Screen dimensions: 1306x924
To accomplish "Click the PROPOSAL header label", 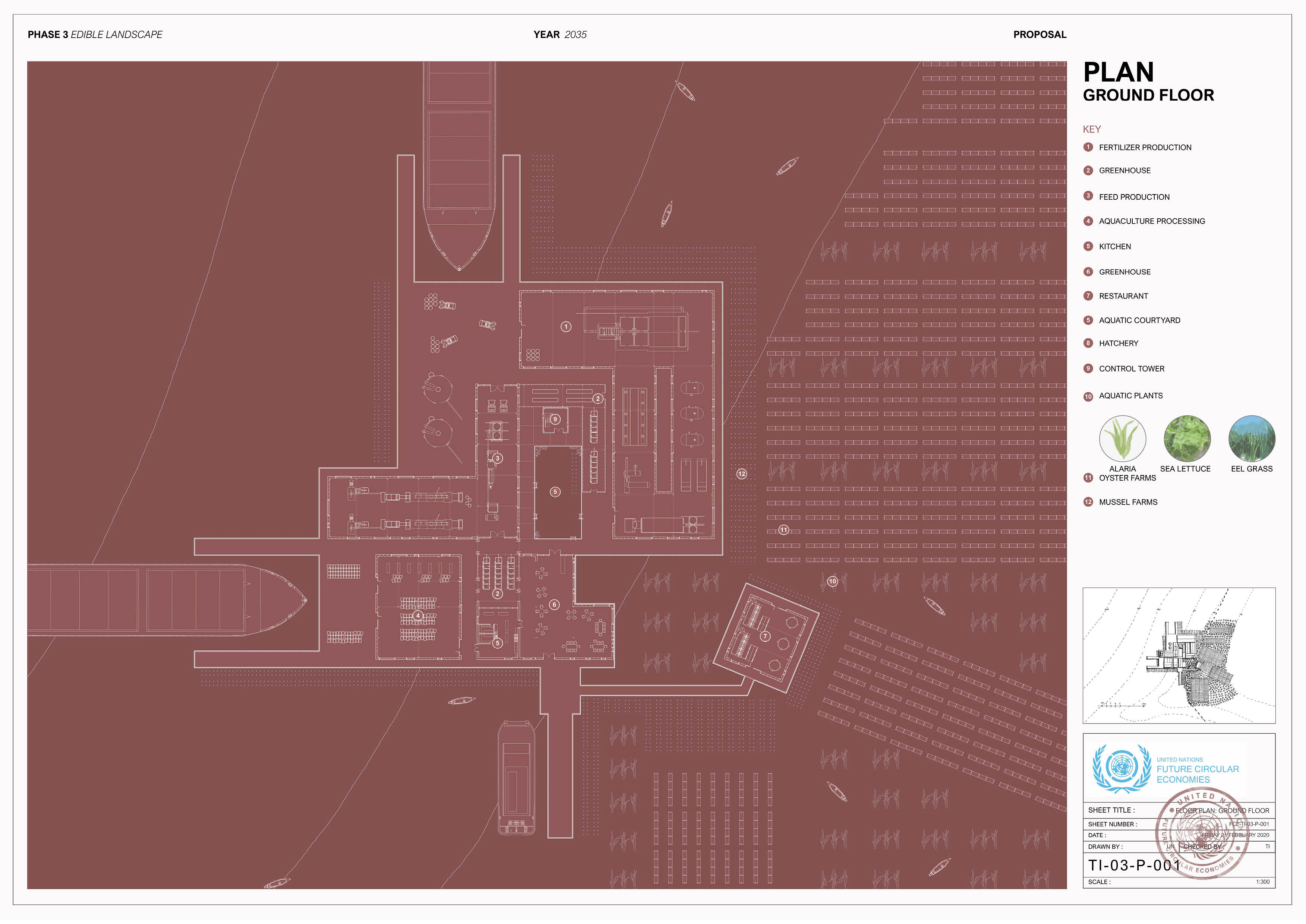I will 1040,35.
